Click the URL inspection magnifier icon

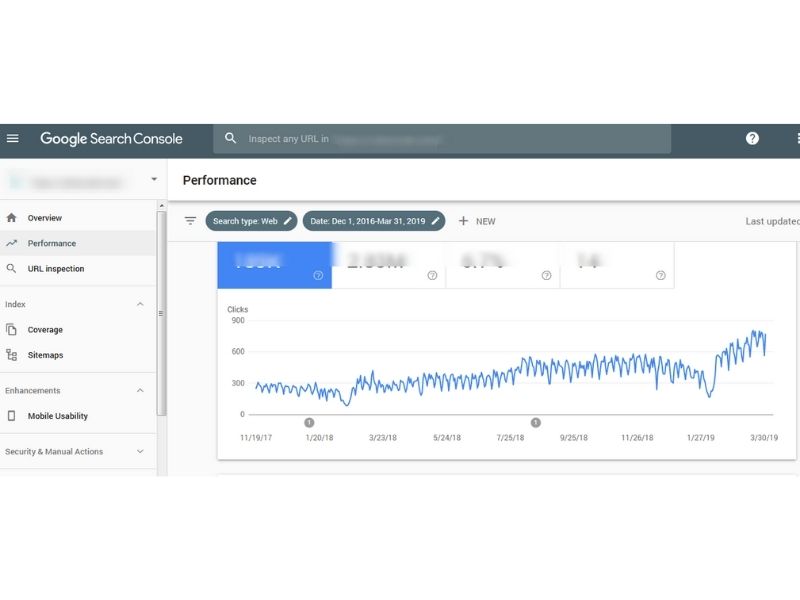[x=11, y=268]
